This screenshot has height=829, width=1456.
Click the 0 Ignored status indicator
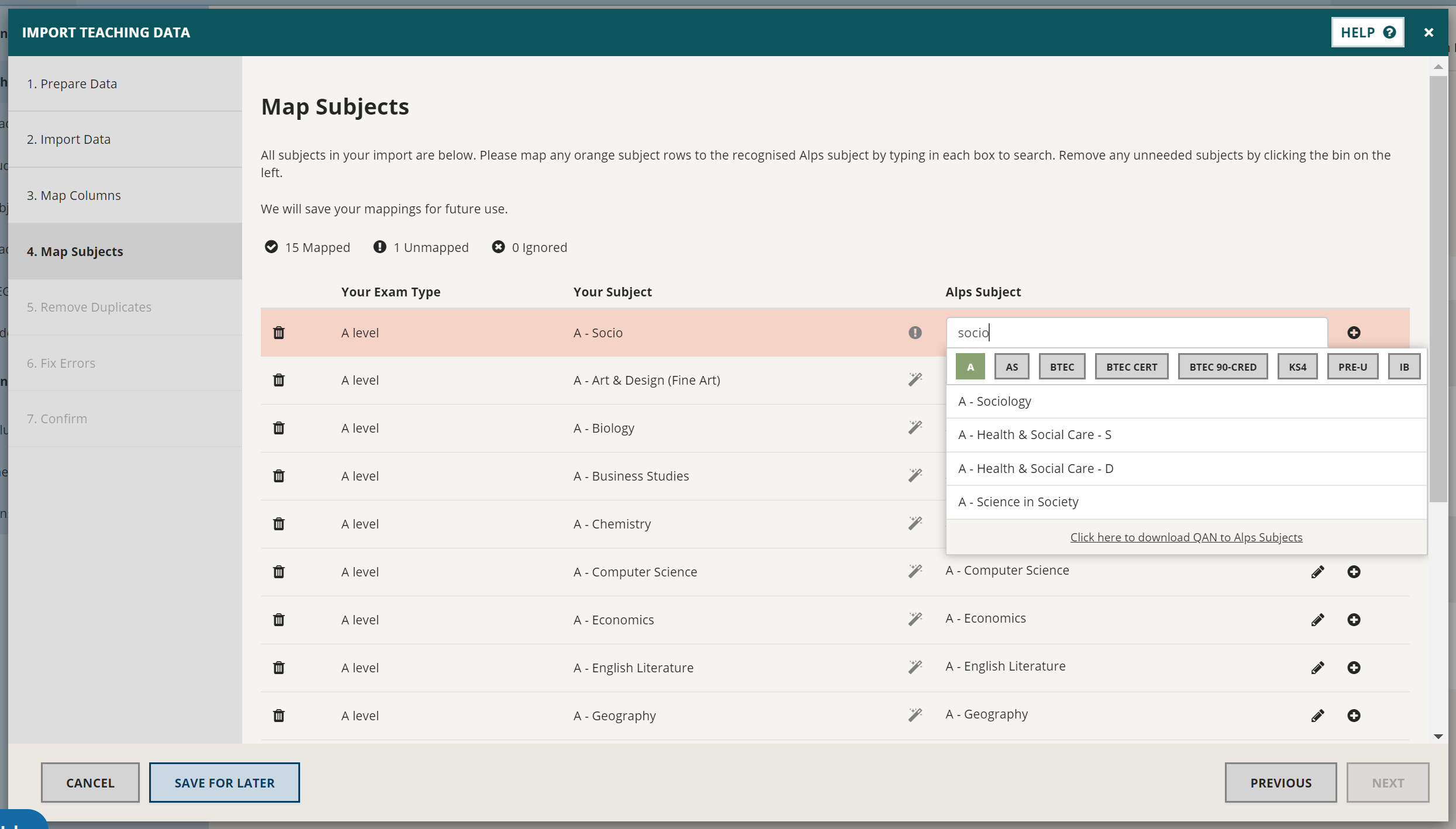point(529,247)
